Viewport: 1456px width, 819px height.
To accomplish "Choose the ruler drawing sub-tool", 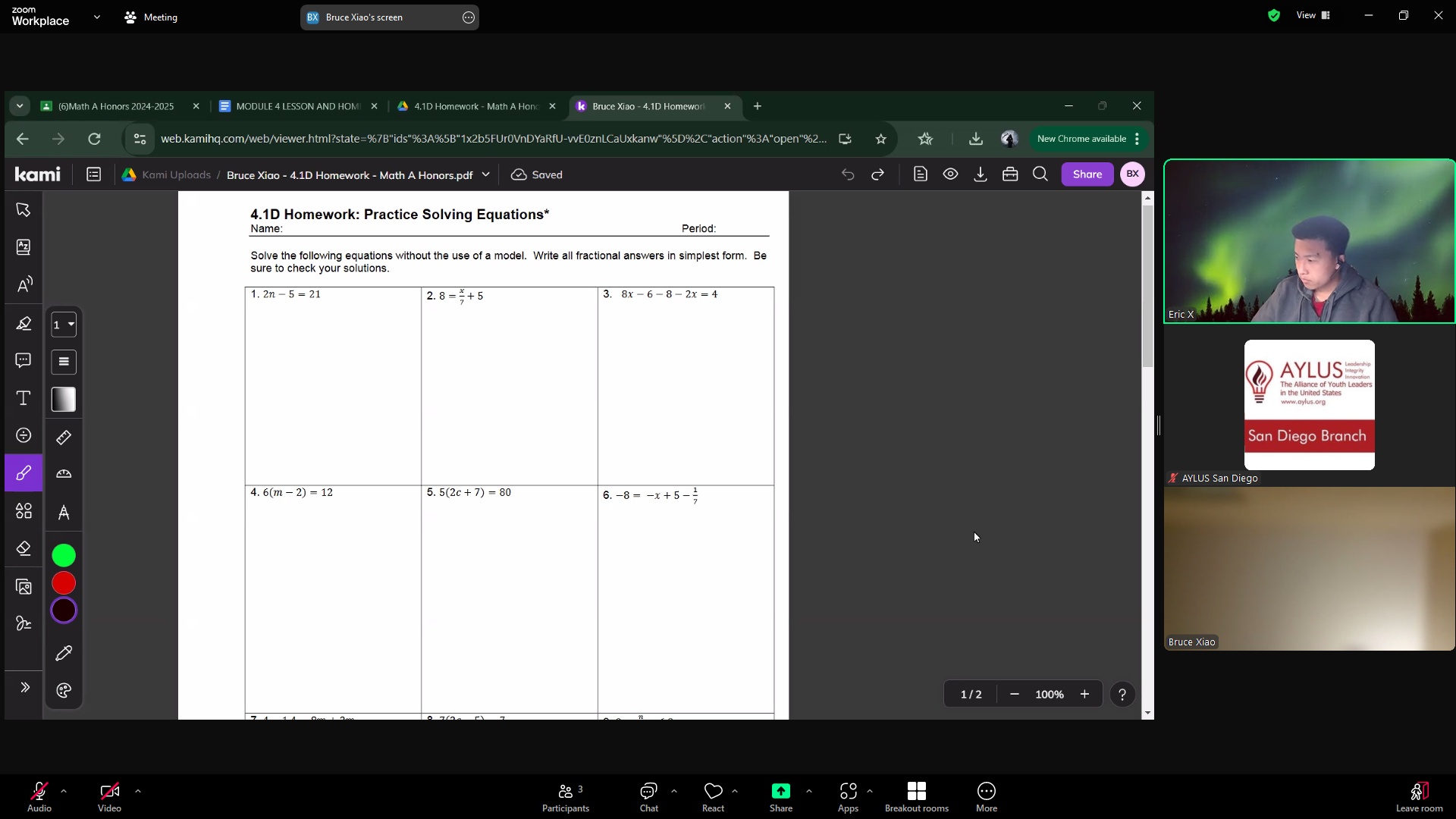I will [64, 438].
